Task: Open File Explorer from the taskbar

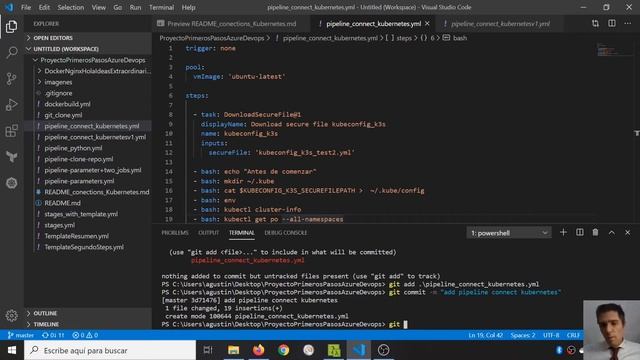Action: point(233,350)
